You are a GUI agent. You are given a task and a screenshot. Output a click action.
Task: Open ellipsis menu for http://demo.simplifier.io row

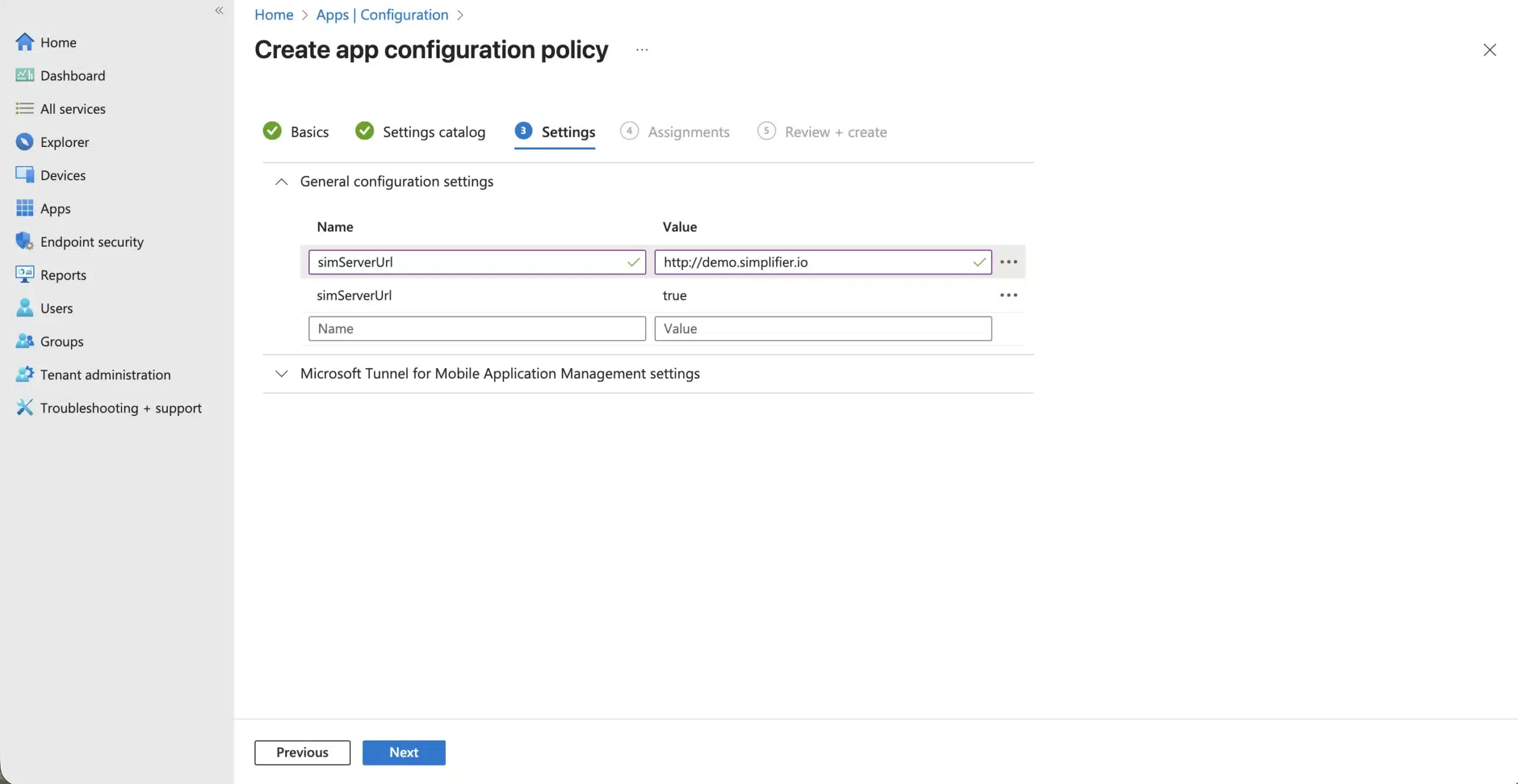(1008, 262)
